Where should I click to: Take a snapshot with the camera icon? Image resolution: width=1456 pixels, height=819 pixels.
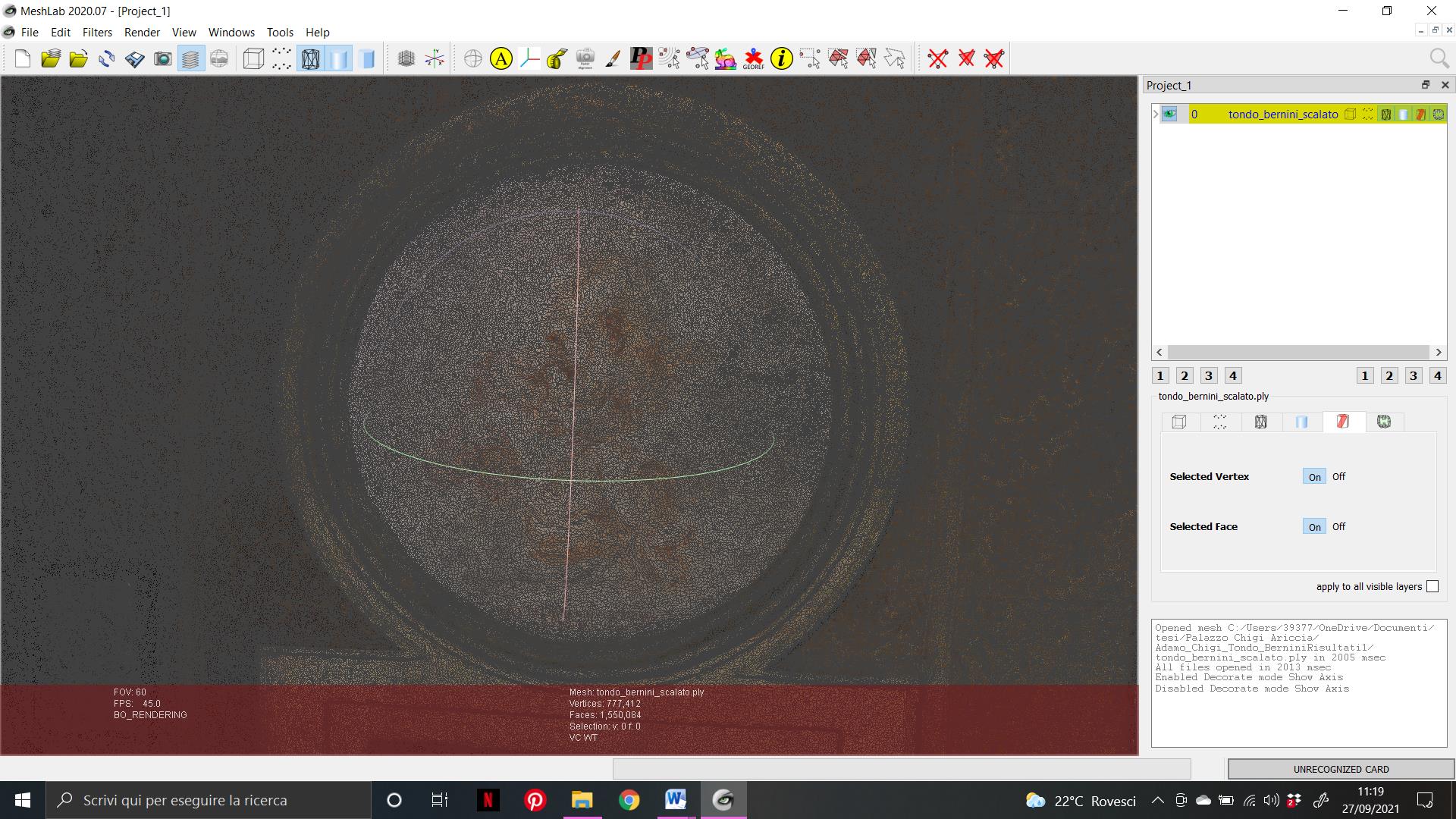[163, 58]
